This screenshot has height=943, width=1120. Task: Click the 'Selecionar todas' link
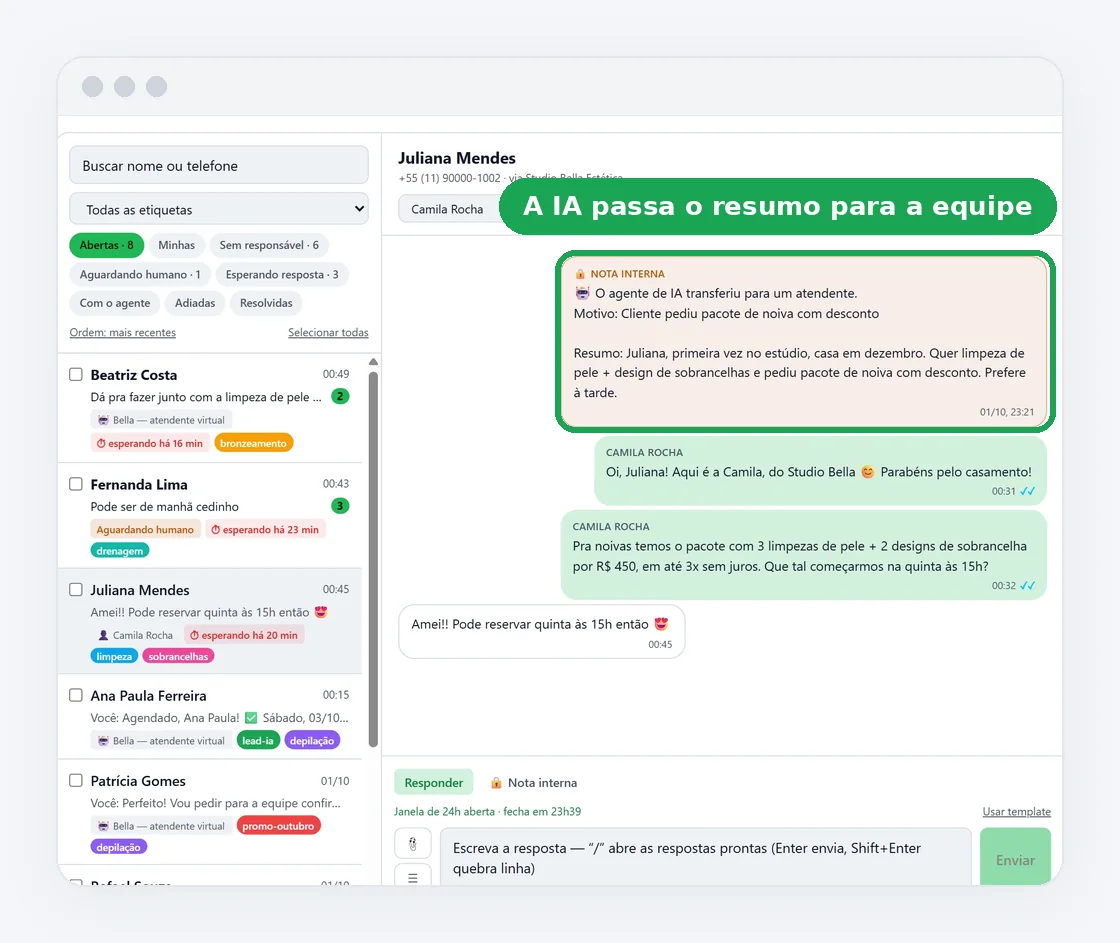coord(328,332)
